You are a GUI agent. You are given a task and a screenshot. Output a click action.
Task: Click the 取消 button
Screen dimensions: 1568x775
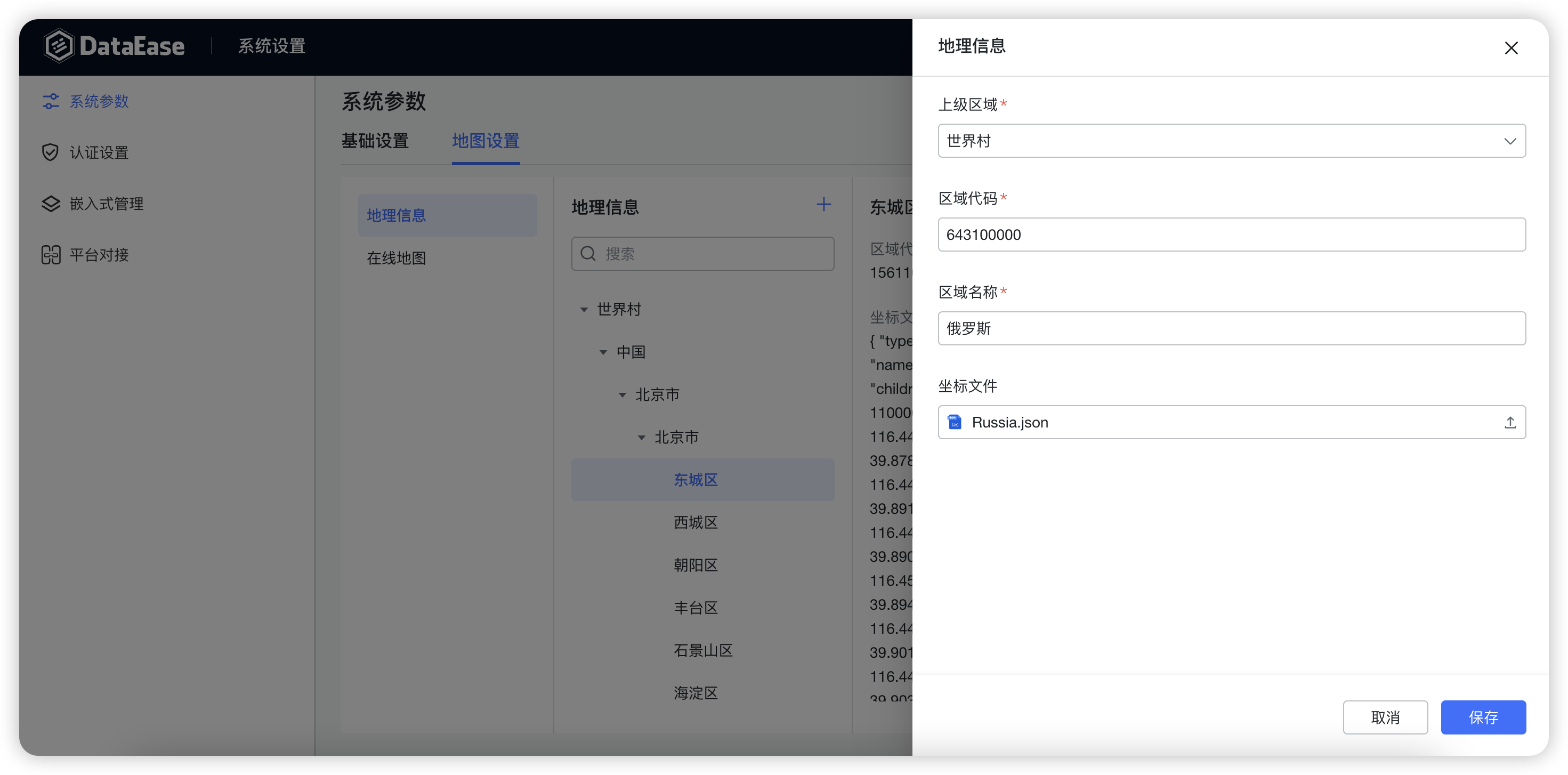1385,717
